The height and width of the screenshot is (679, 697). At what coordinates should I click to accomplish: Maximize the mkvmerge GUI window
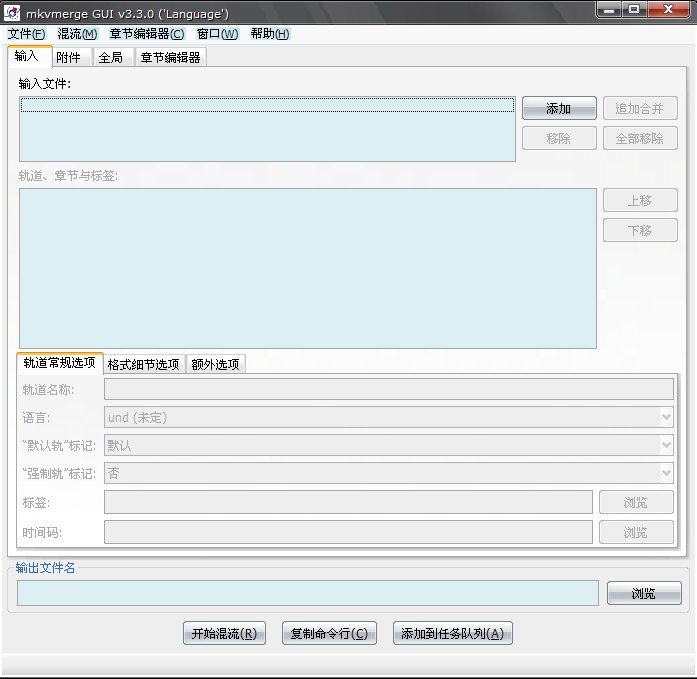tap(634, 9)
